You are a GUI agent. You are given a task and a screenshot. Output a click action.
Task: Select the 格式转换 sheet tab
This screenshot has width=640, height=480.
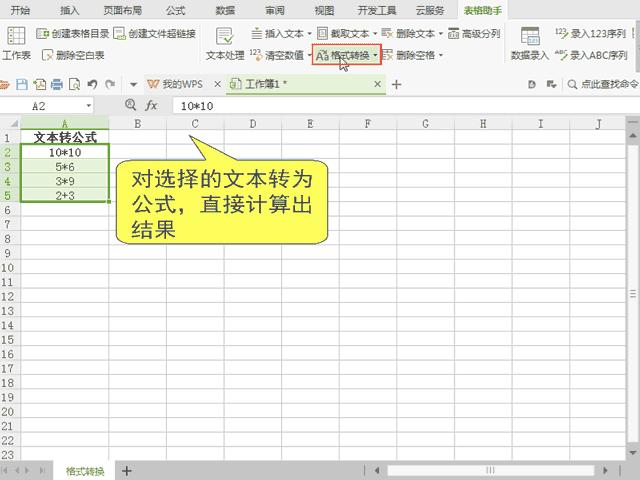click(85, 471)
